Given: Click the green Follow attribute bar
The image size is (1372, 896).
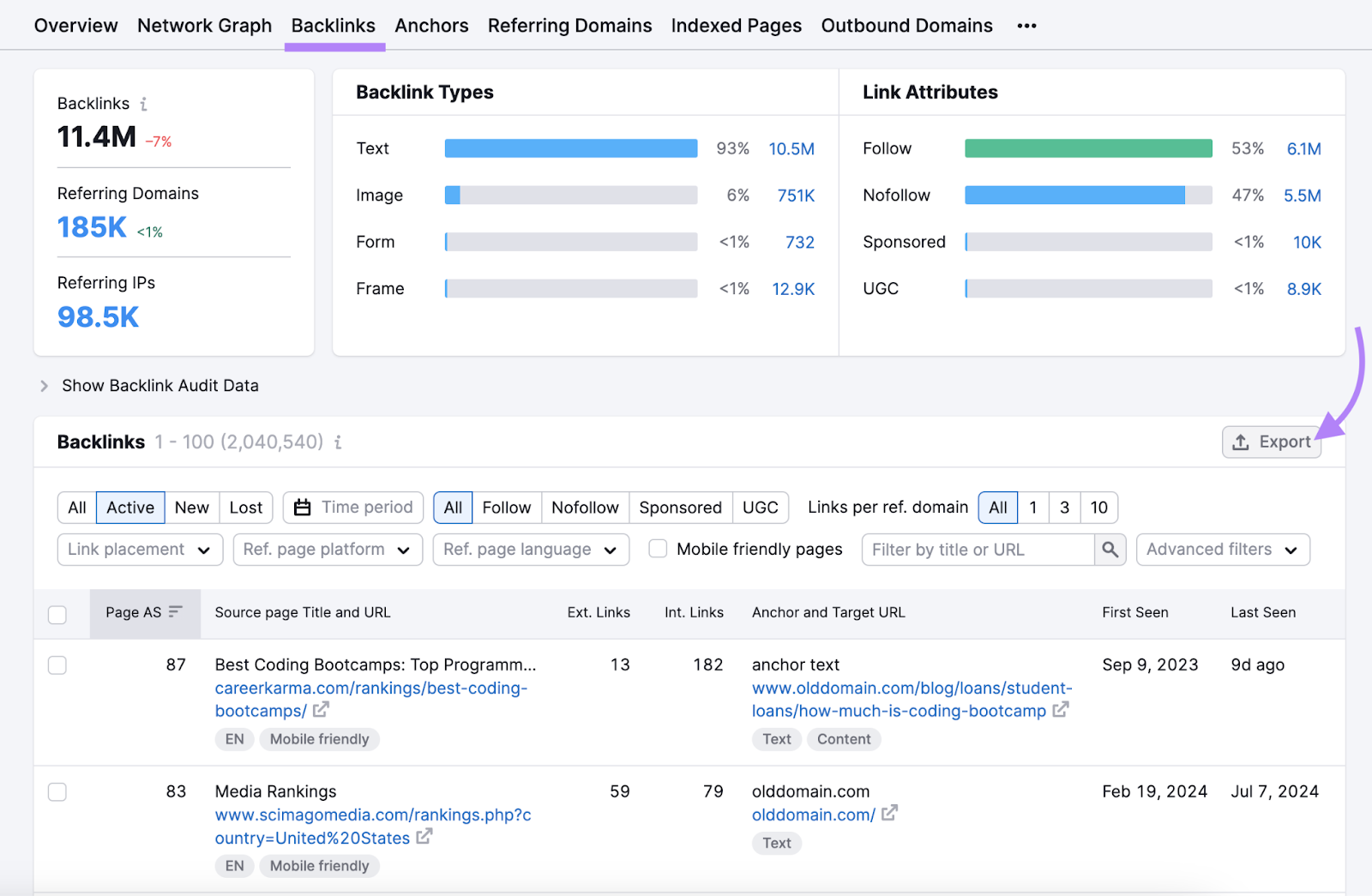Looking at the screenshot, I should (x=1087, y=147).
